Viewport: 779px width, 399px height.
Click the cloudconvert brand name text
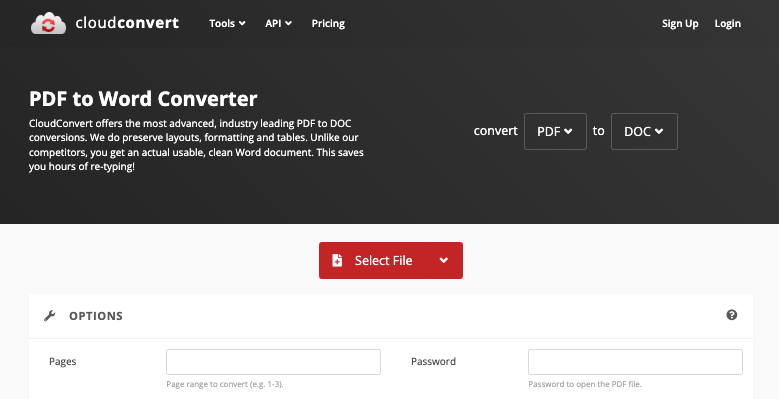click(127, 23)
